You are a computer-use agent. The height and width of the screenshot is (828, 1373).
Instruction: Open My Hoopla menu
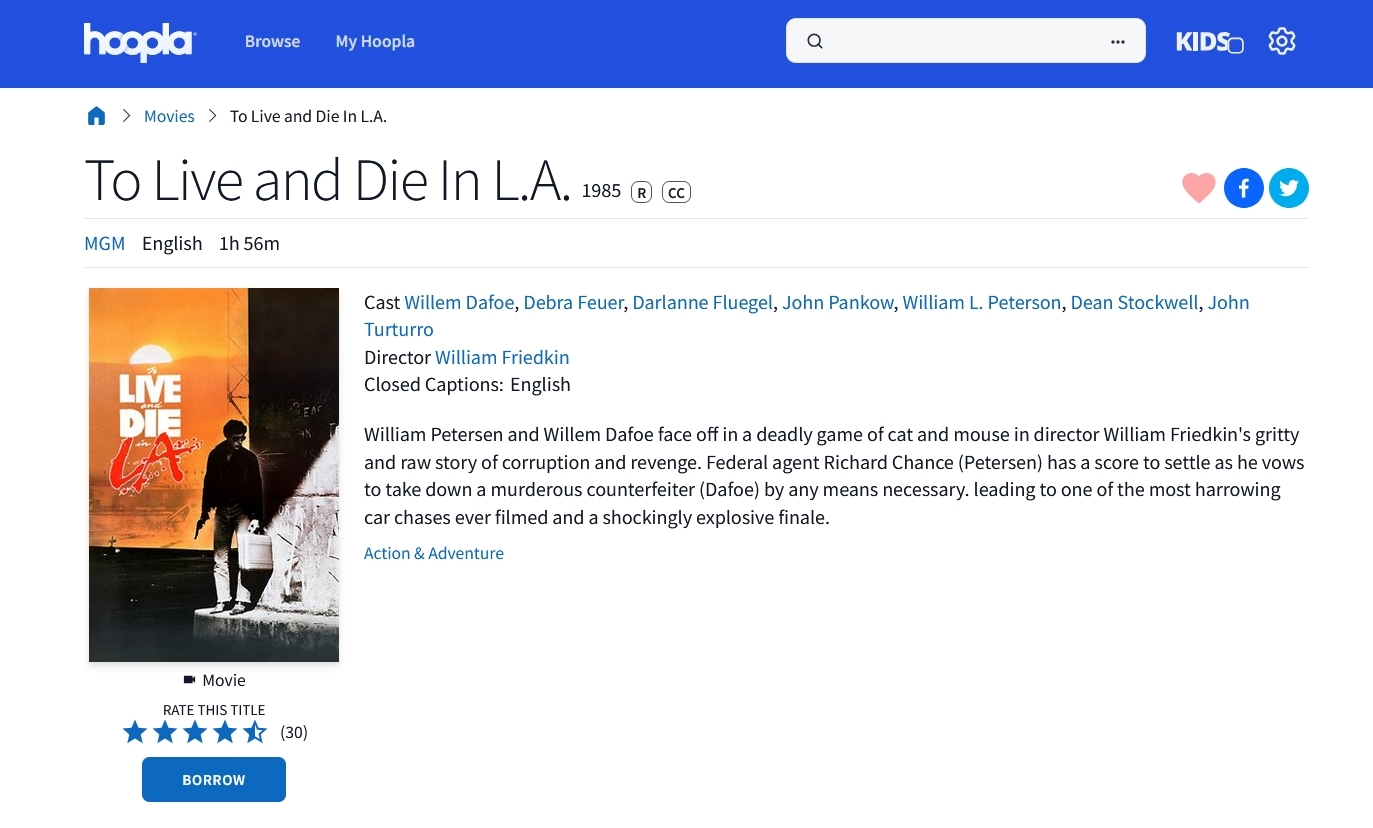tap(375, 41)
